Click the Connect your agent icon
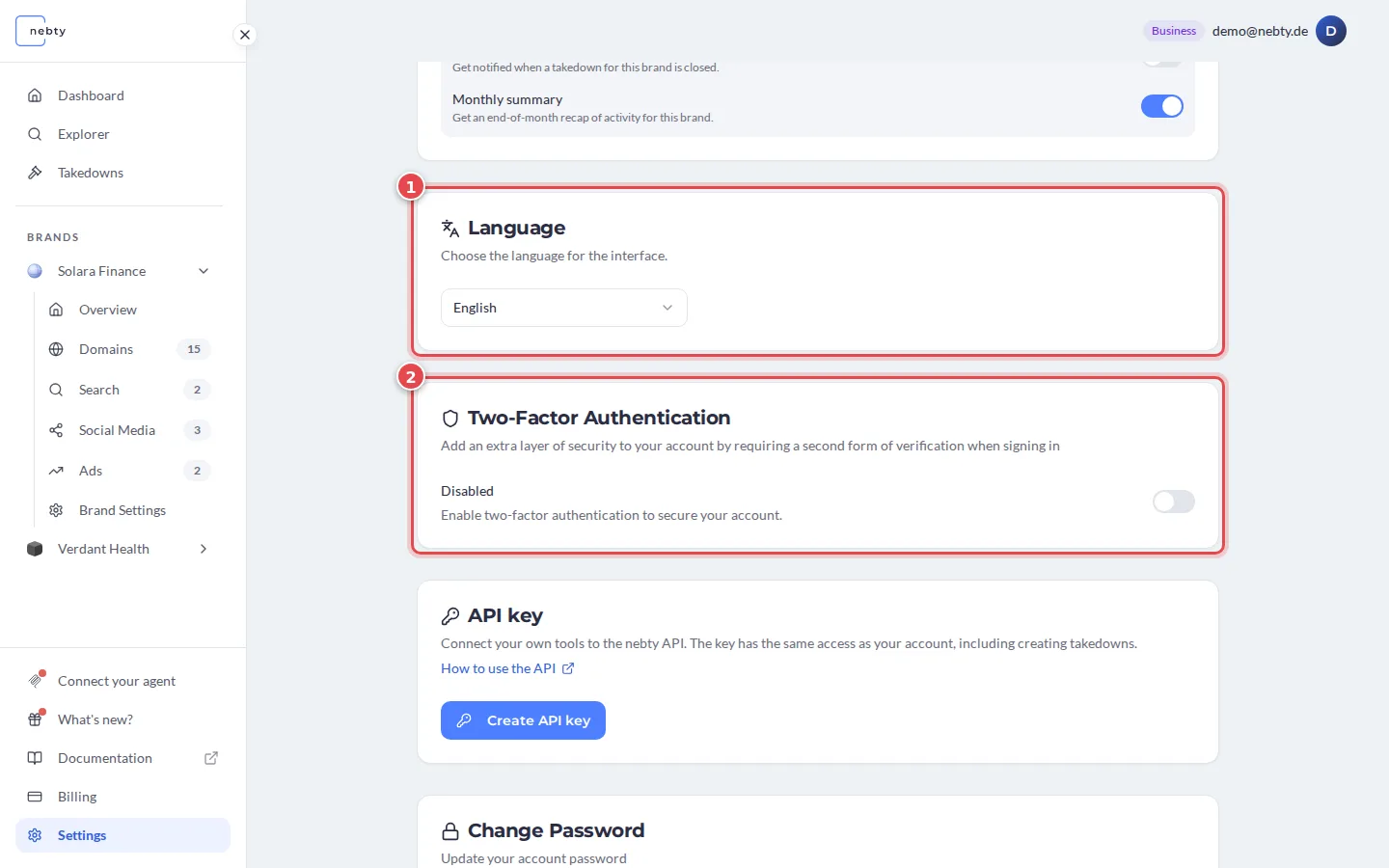 click(x=36, y=680)
